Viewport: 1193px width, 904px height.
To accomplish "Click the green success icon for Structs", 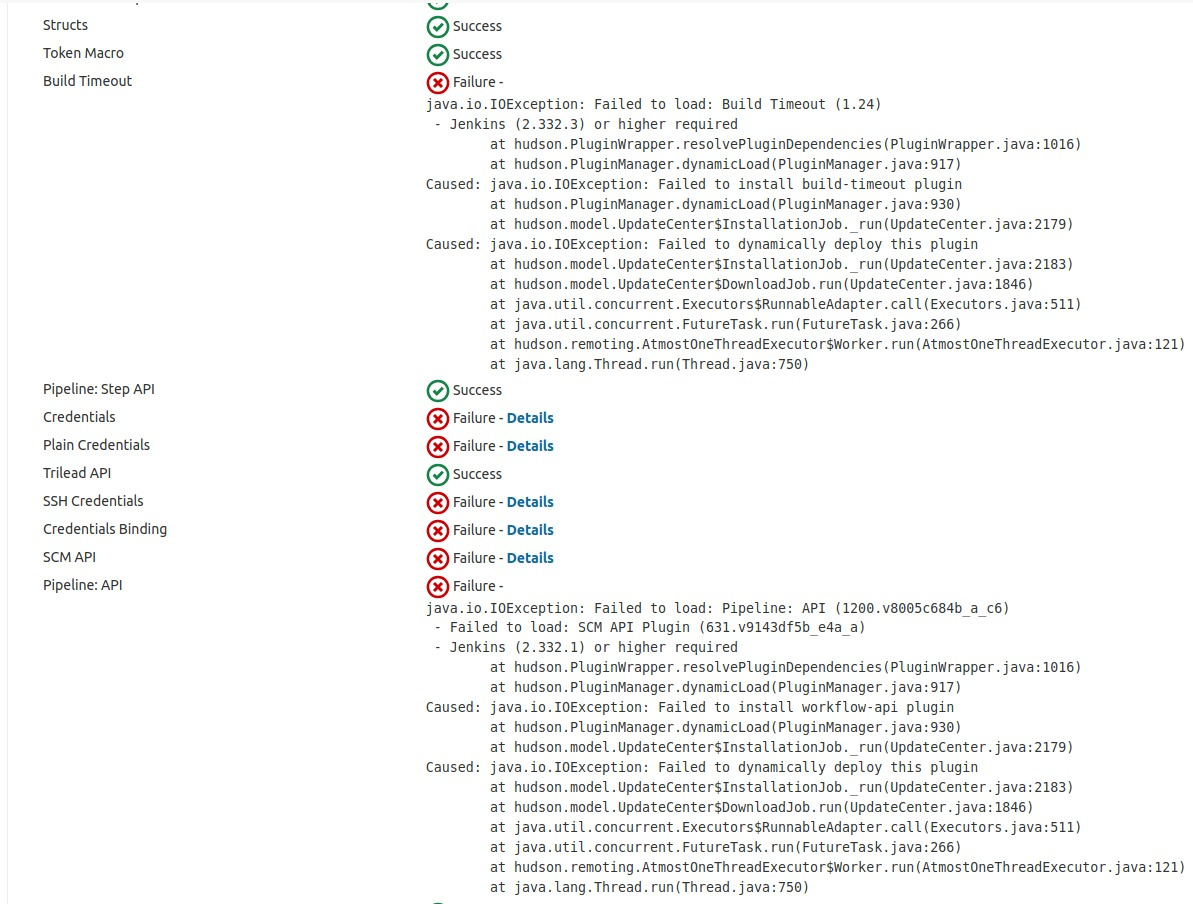I will click(437, 26).
